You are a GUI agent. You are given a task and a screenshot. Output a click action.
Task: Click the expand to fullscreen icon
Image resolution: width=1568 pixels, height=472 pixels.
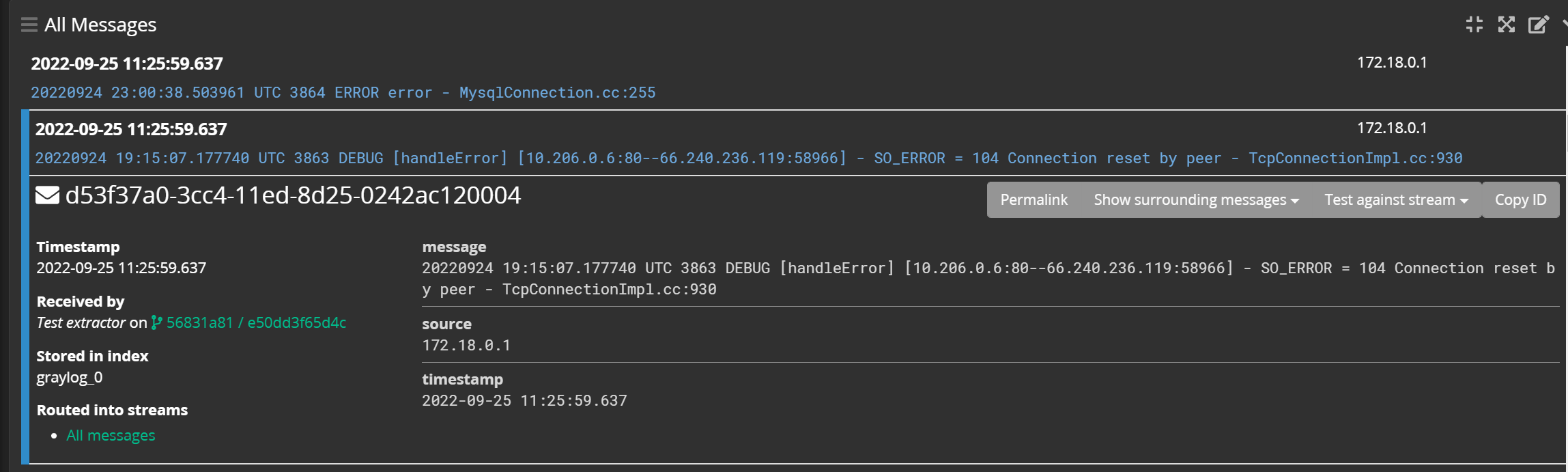(x=1507, y=25)
